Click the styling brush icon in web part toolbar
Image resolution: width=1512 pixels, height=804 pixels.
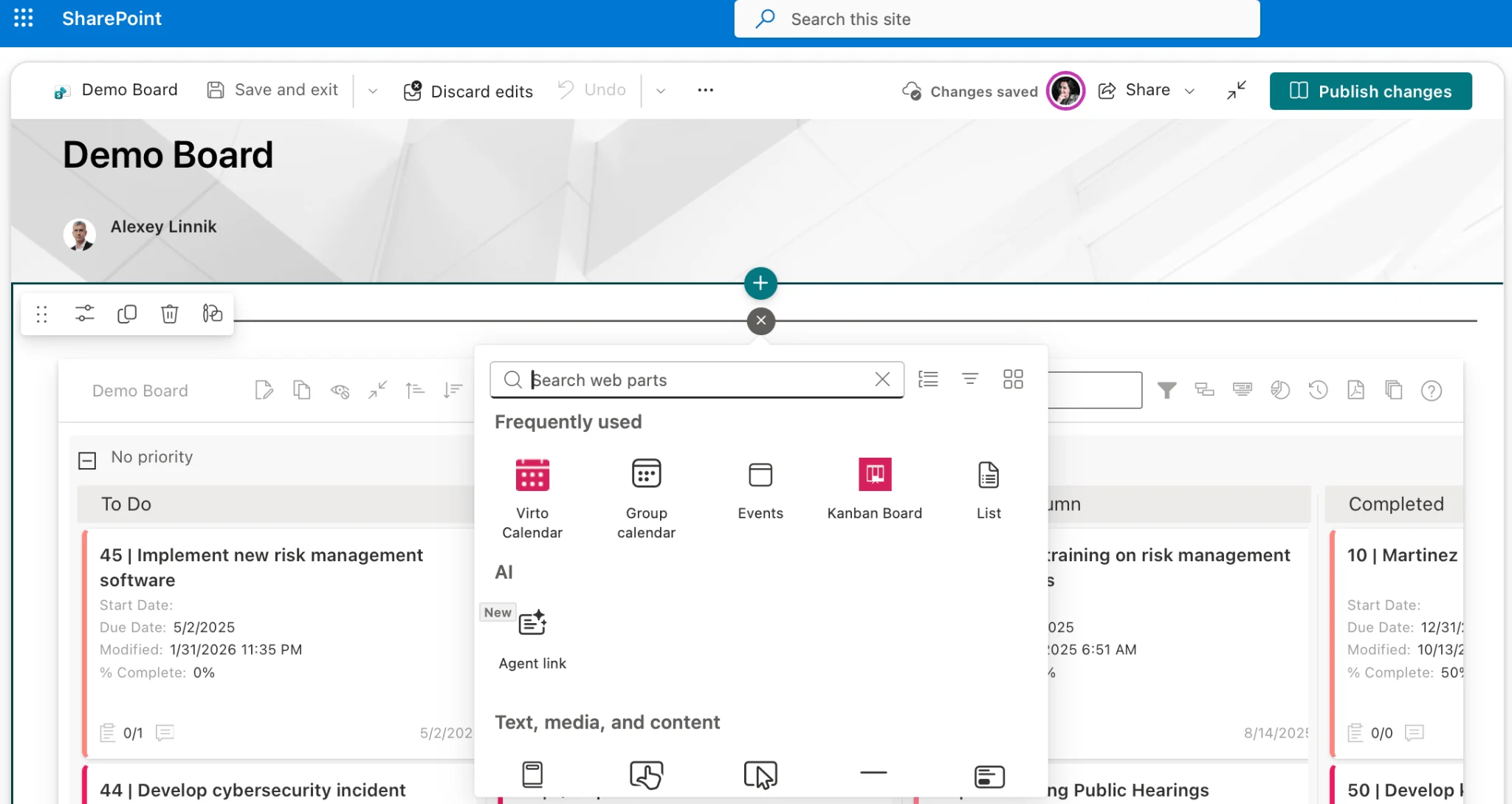click(213, 314)
